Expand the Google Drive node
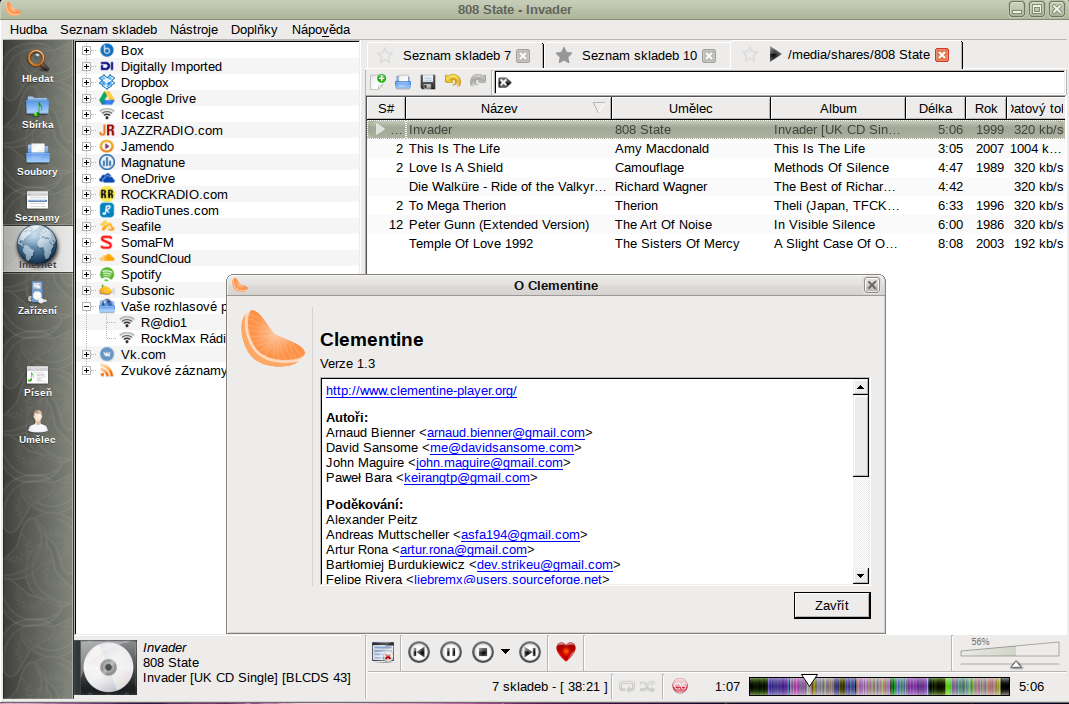1069x704 pixels. coord(87,99)
